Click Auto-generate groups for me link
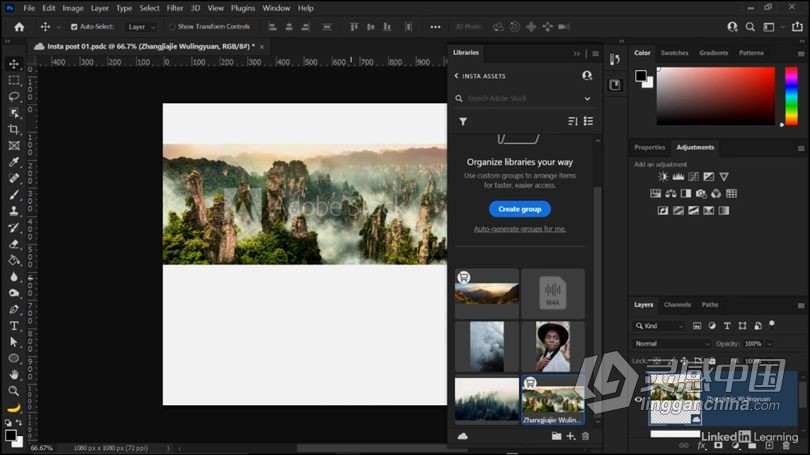This screenshot has width=810, height=455. coord(519,229)
